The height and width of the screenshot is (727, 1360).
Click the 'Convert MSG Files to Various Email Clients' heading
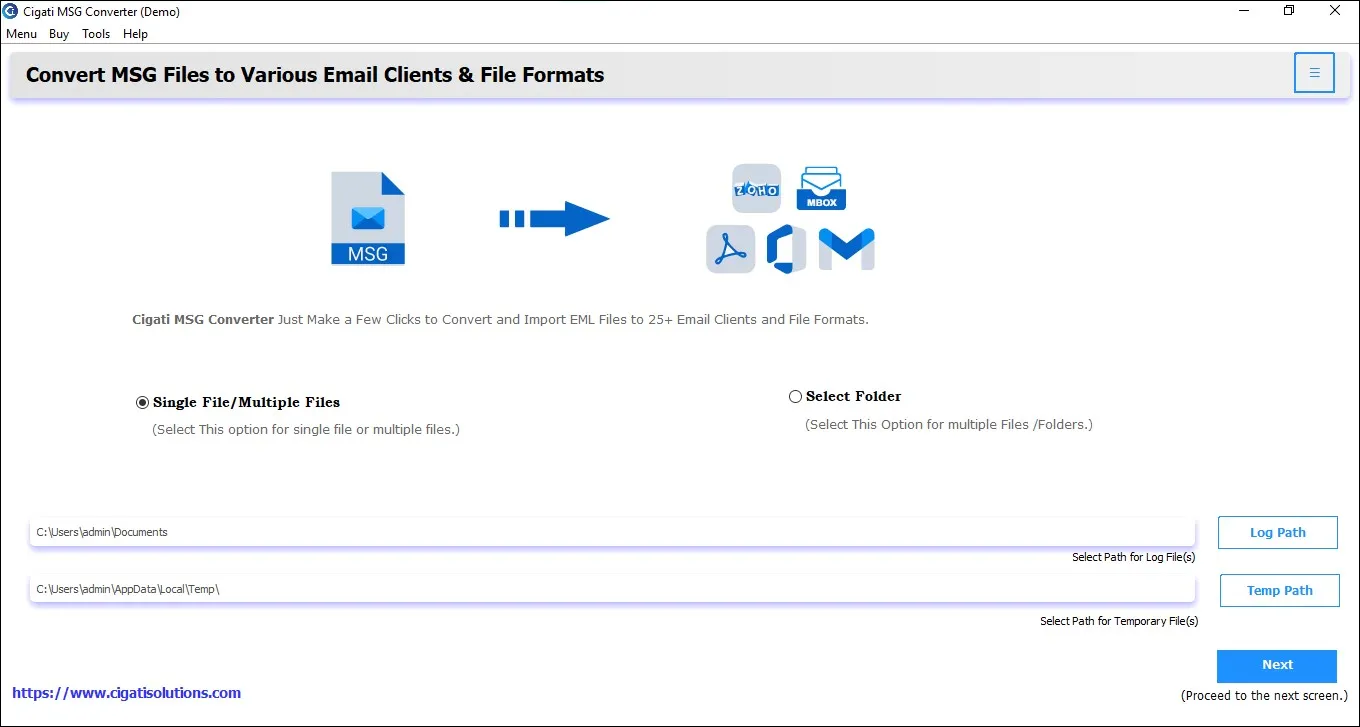tap(315, 75)
